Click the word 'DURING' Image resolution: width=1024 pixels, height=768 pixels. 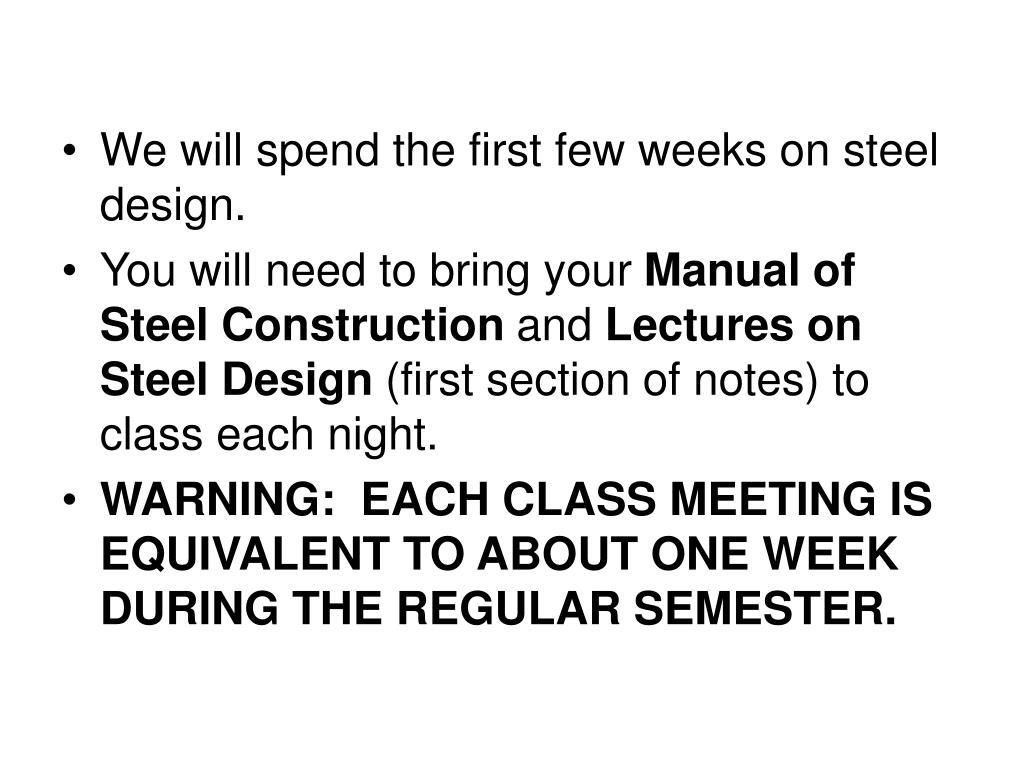[189, 609]
